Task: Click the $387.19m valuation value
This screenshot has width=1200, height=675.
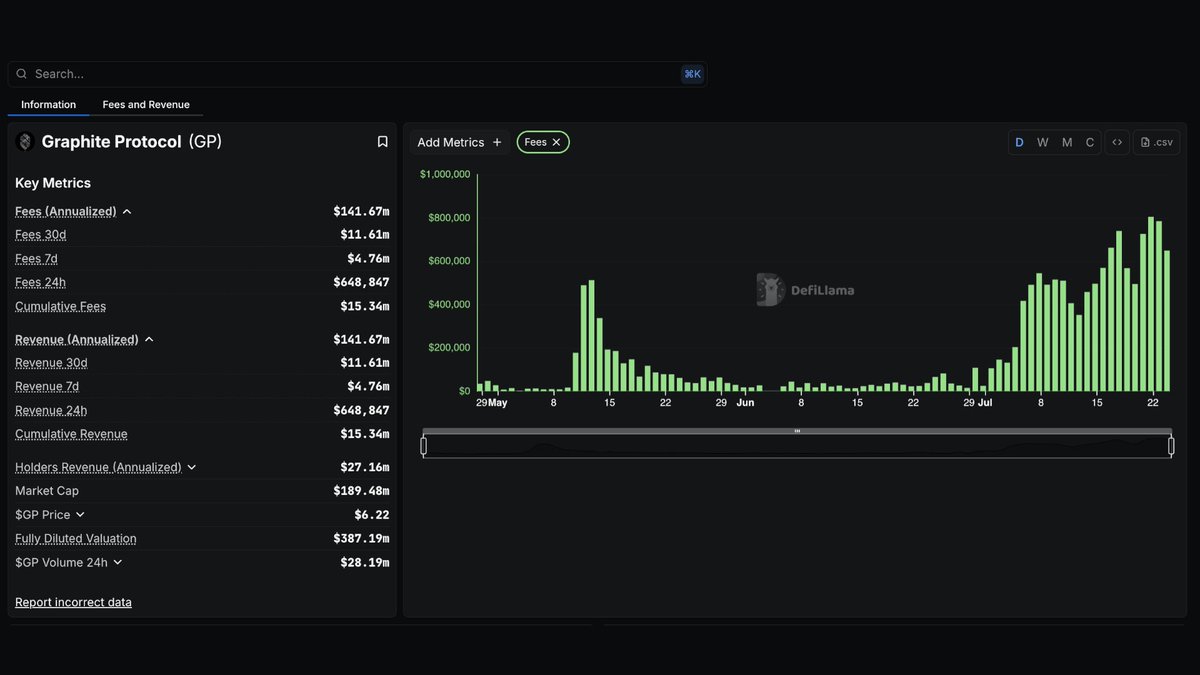Action: tap(361, 539)
